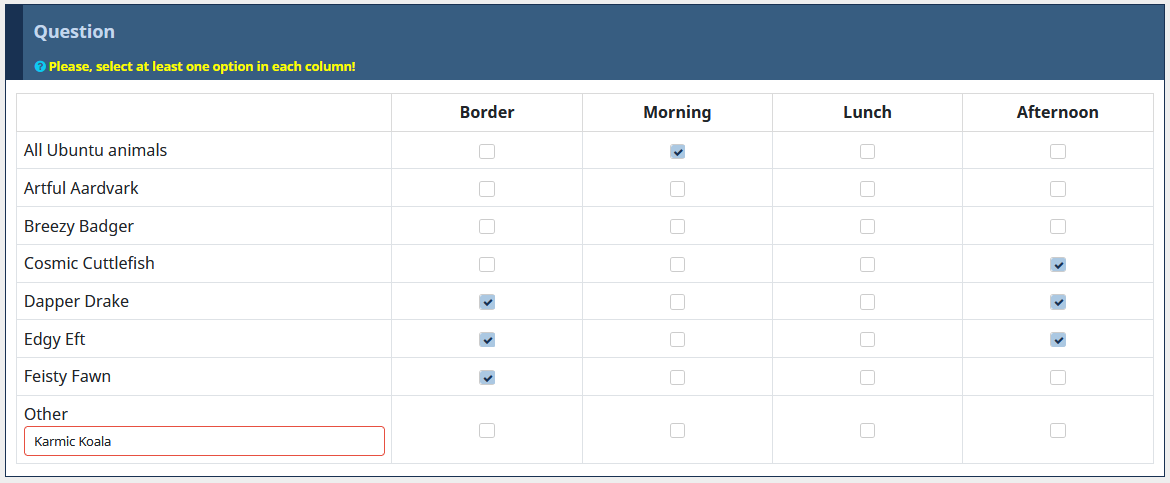The width and height of the screenshot is (1170, 483).
Task: Uncheck Feisty Fawn under Border
Action: (487, 378)
